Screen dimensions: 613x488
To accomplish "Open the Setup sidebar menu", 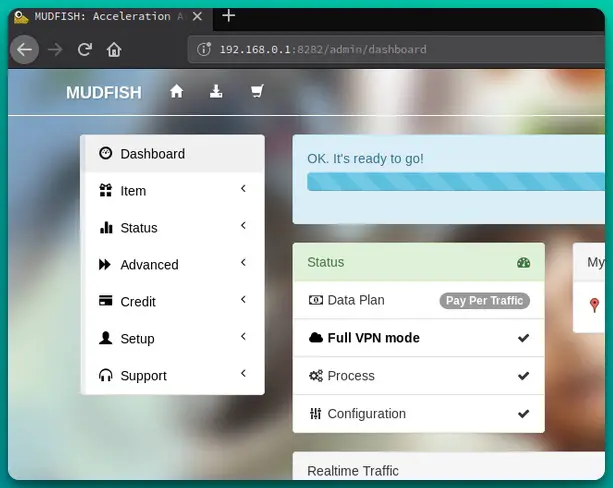I will [172, 339].
